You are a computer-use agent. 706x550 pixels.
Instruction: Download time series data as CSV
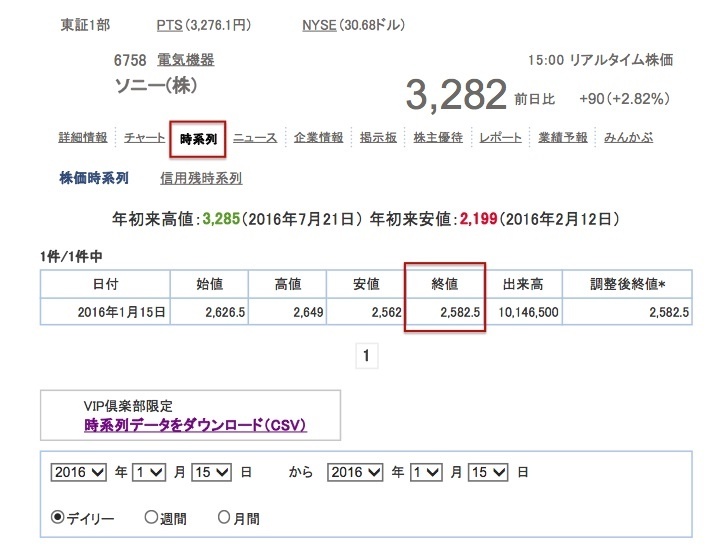[x=195, y=424]
